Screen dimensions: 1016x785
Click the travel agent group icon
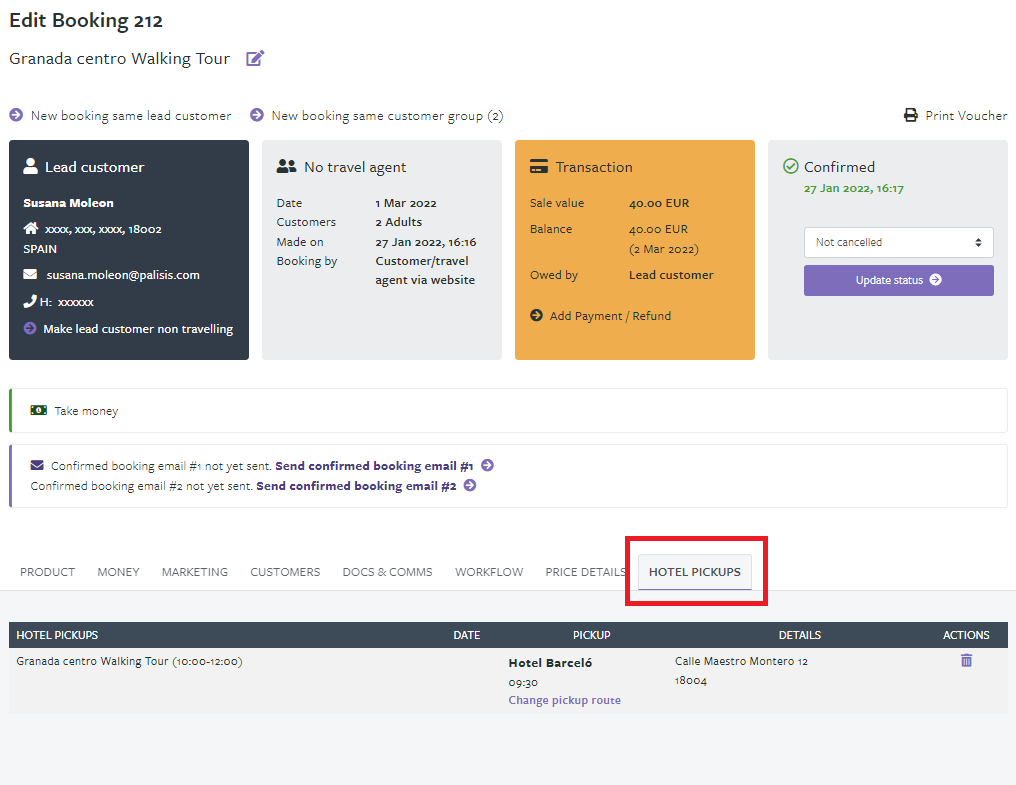(x=286, y=167)
